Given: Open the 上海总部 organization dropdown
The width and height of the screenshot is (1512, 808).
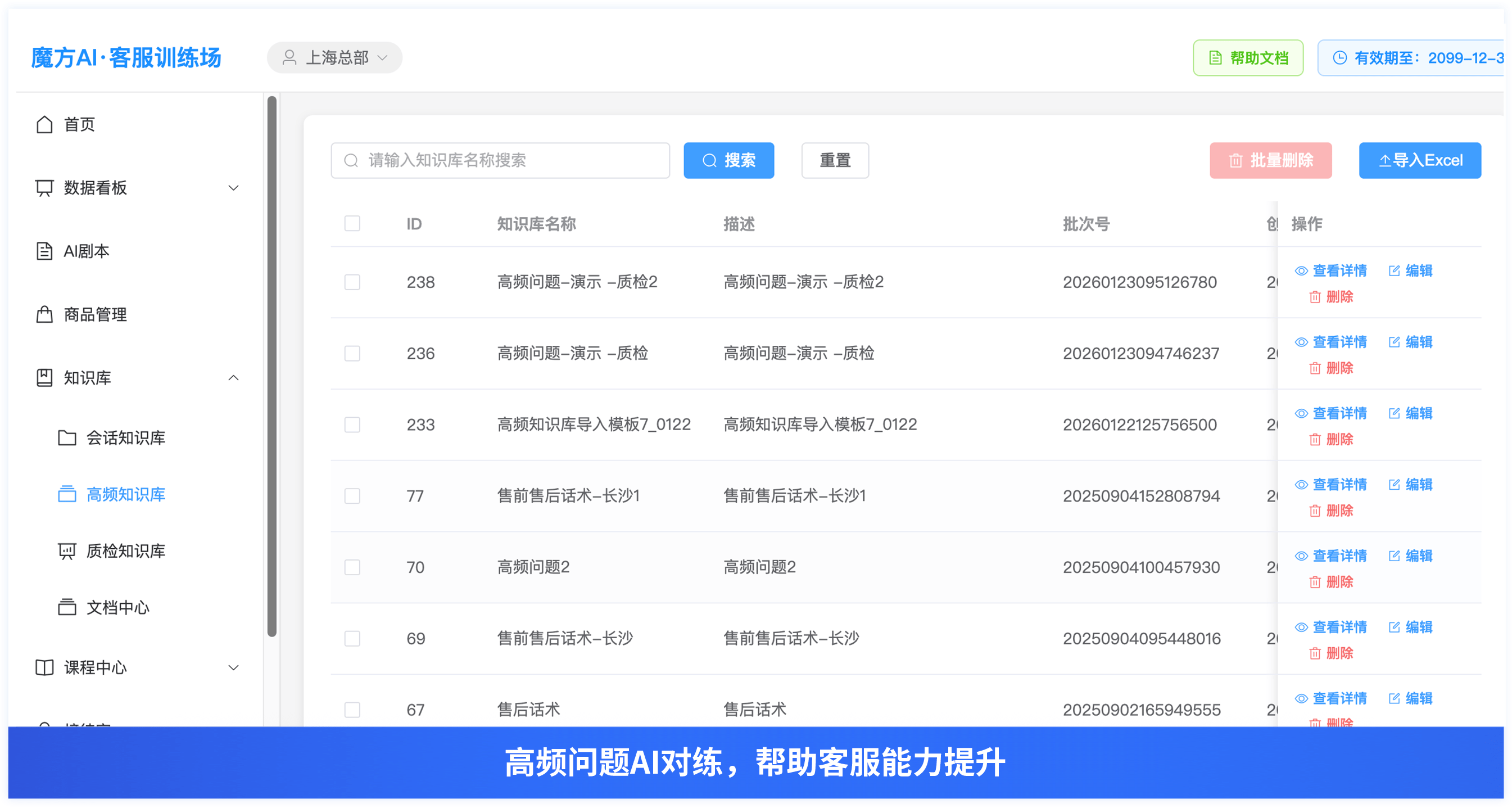Looking at the screenshot, I should (x=334, y=57).
